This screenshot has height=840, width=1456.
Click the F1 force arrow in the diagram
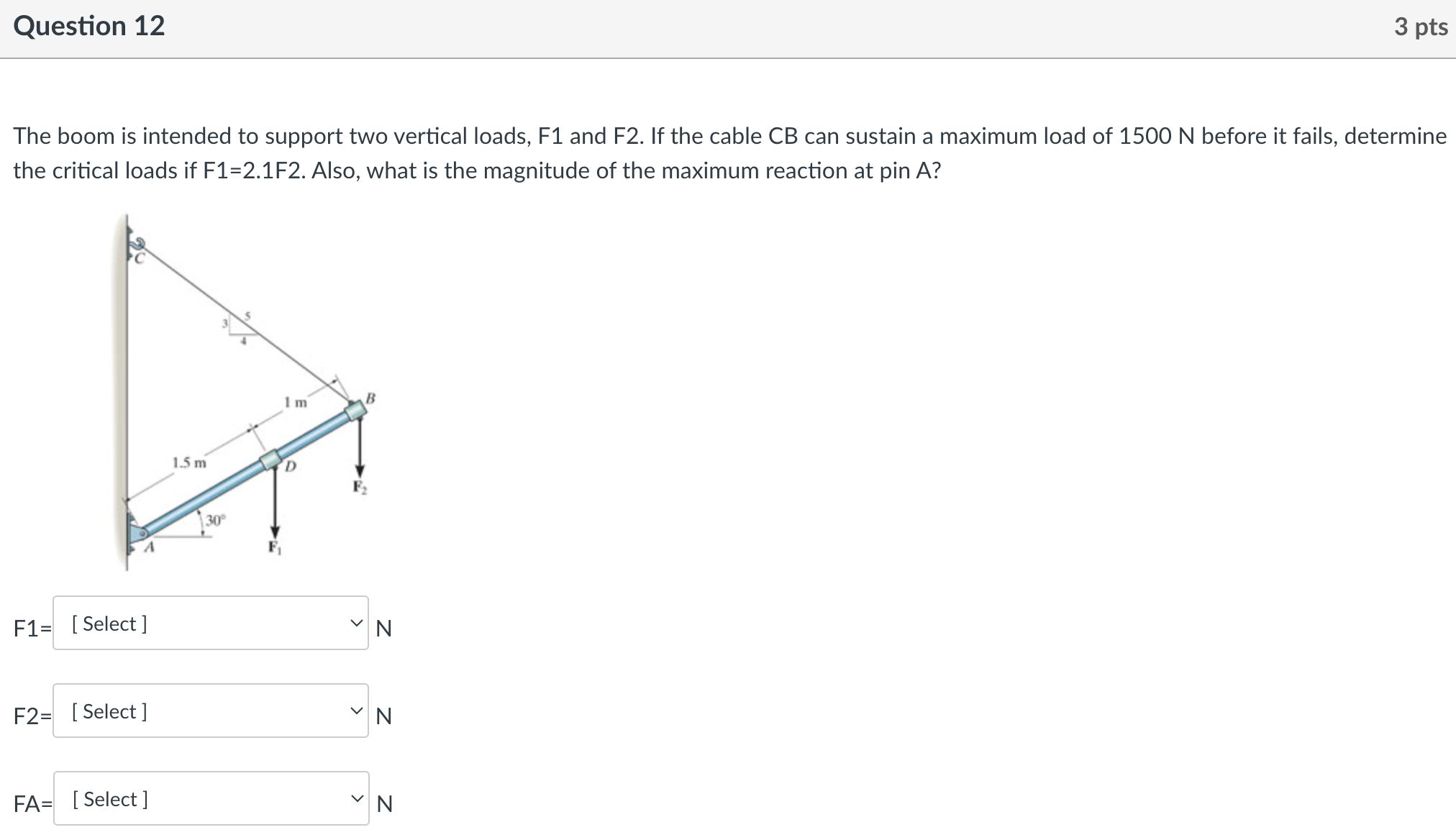pyautogui.click(x=276, y=503)
